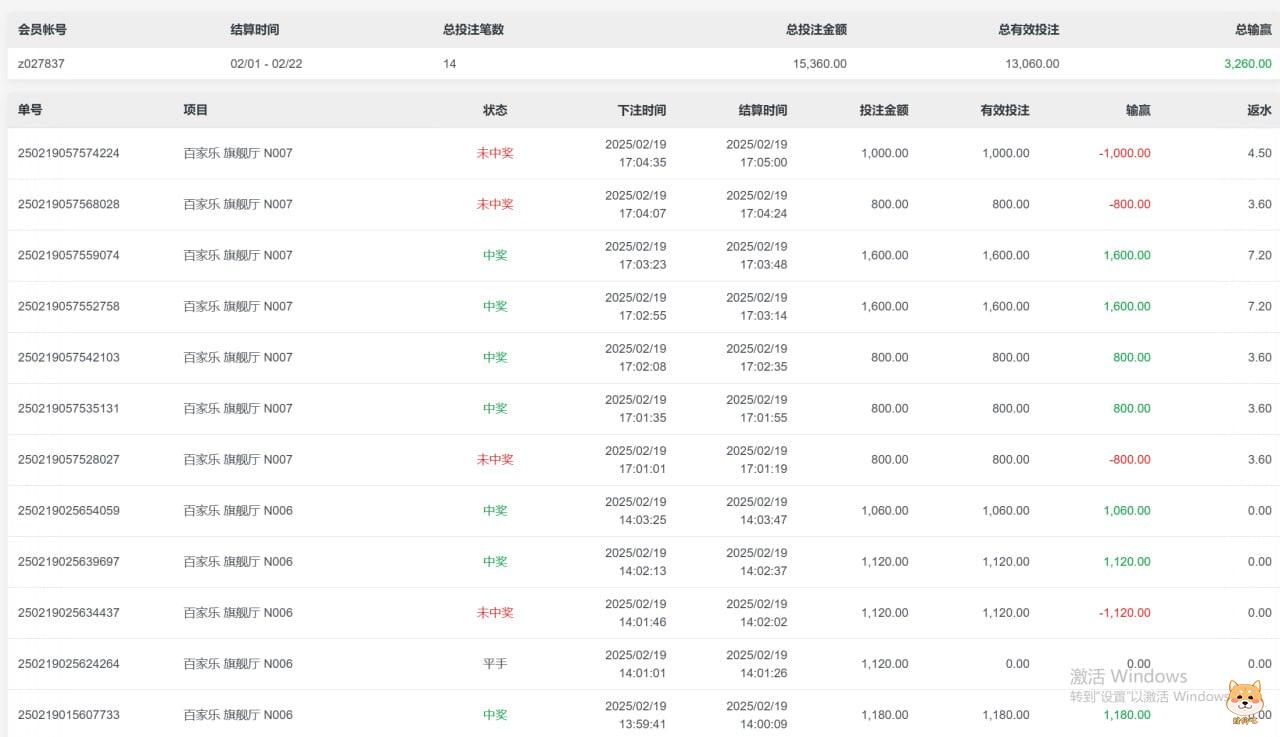Image resolution: width=1280 pixels, height=737 pixels.
Task: Click the 总投注金额 value 15,360.00
Action: point(819,63)
